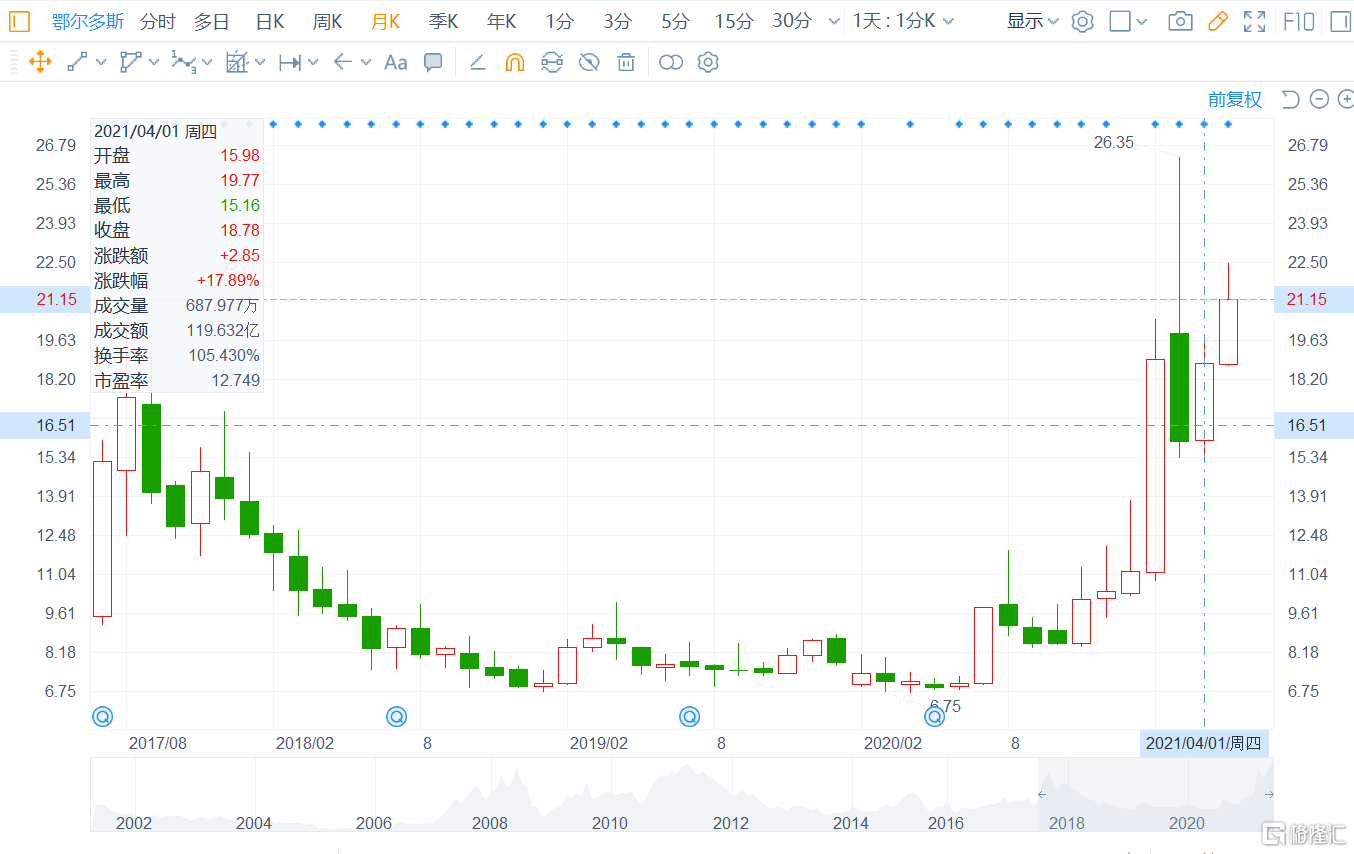This screenshot has height=854, width=1354.
Task: Enter fullscreen with expand arrows icon
Action: click(1254, 21)
